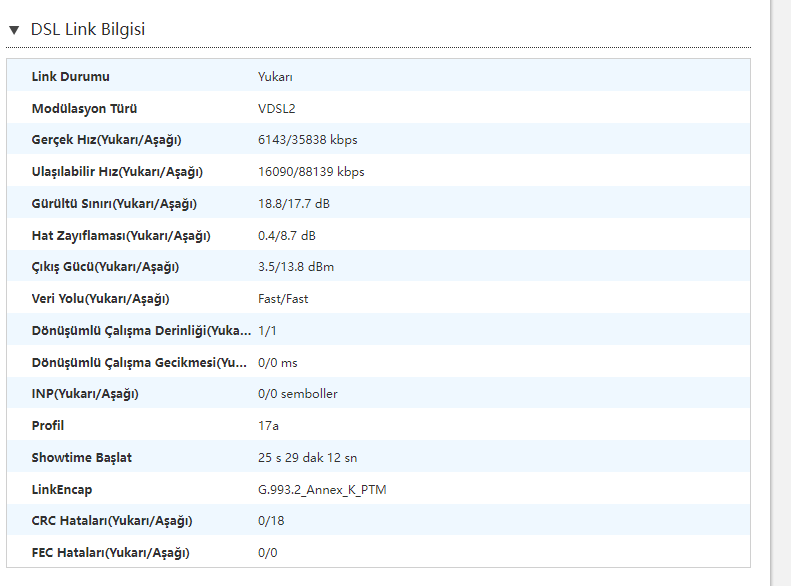791x586 pixels.
Task: Select the 18.8/17.7 dB value
Action: pyautogui.click(x=294, y=204)
